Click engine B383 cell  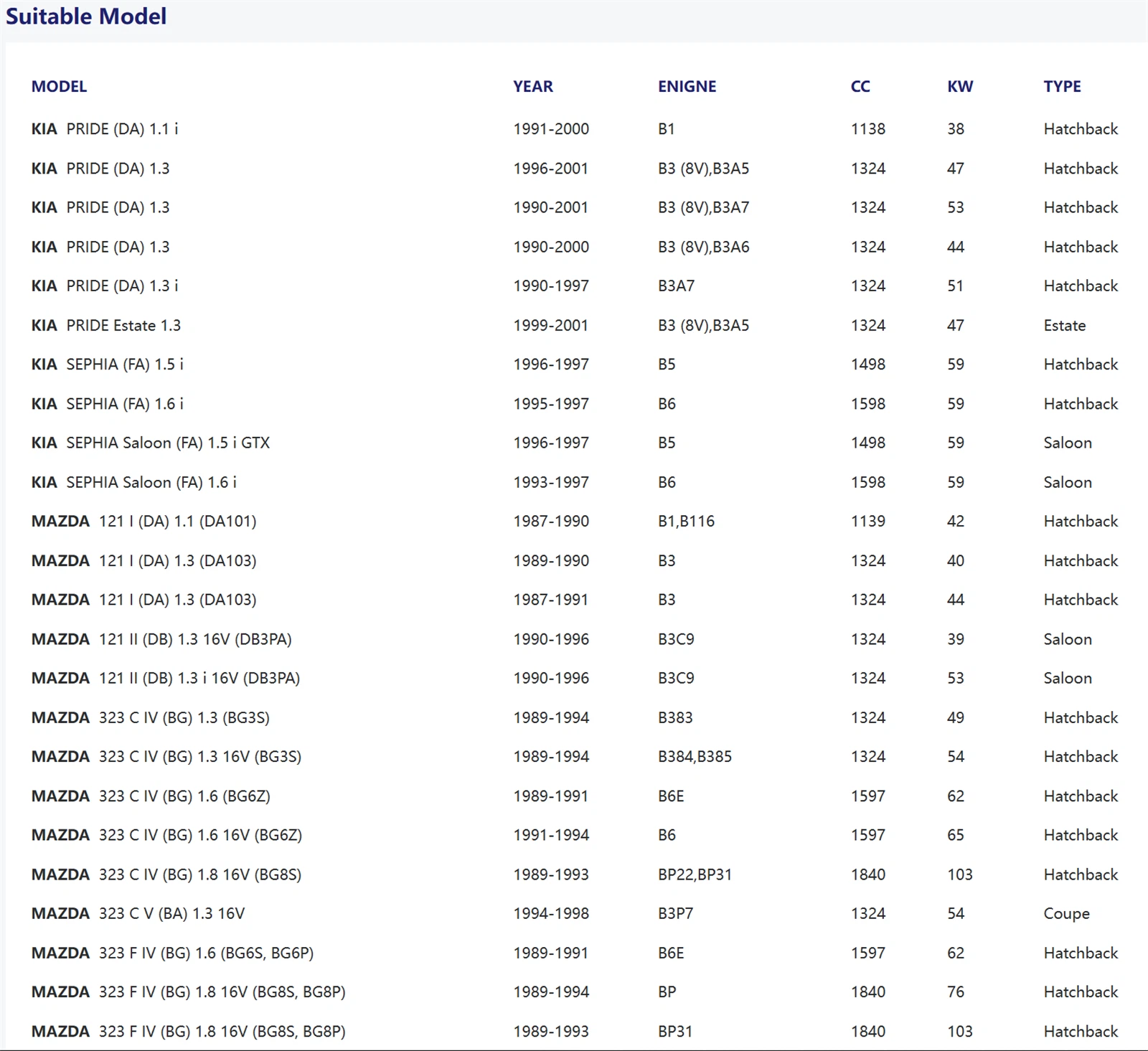pos(675,717)
